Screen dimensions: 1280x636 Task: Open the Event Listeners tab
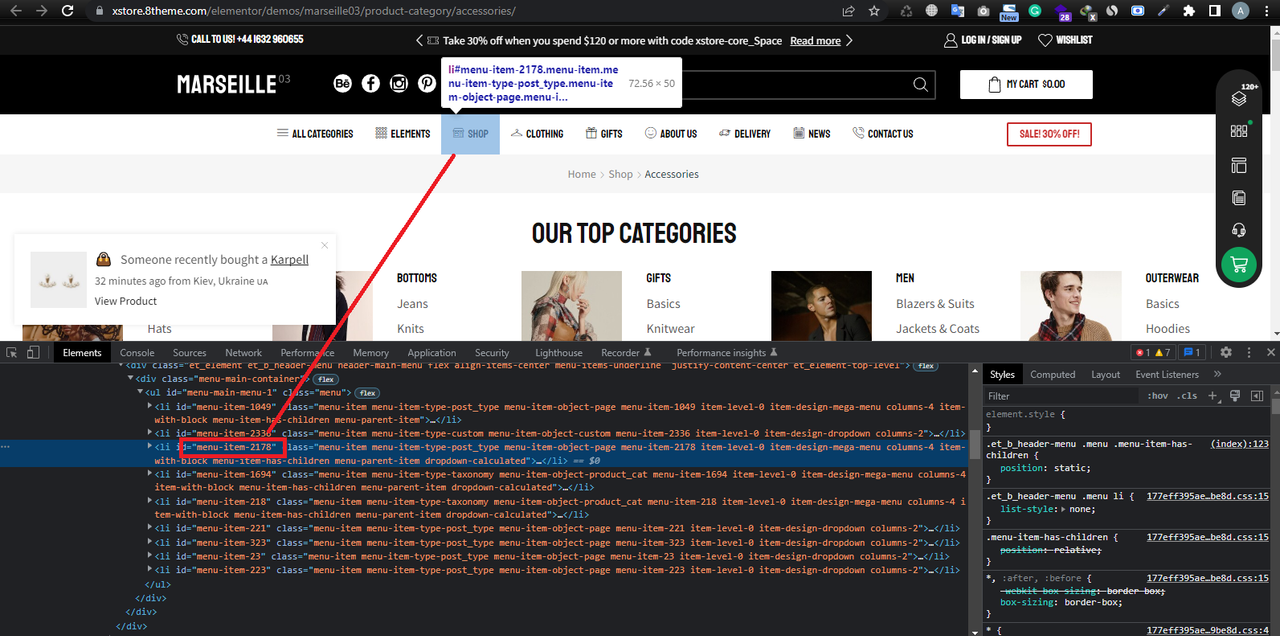click(1166, 374)
